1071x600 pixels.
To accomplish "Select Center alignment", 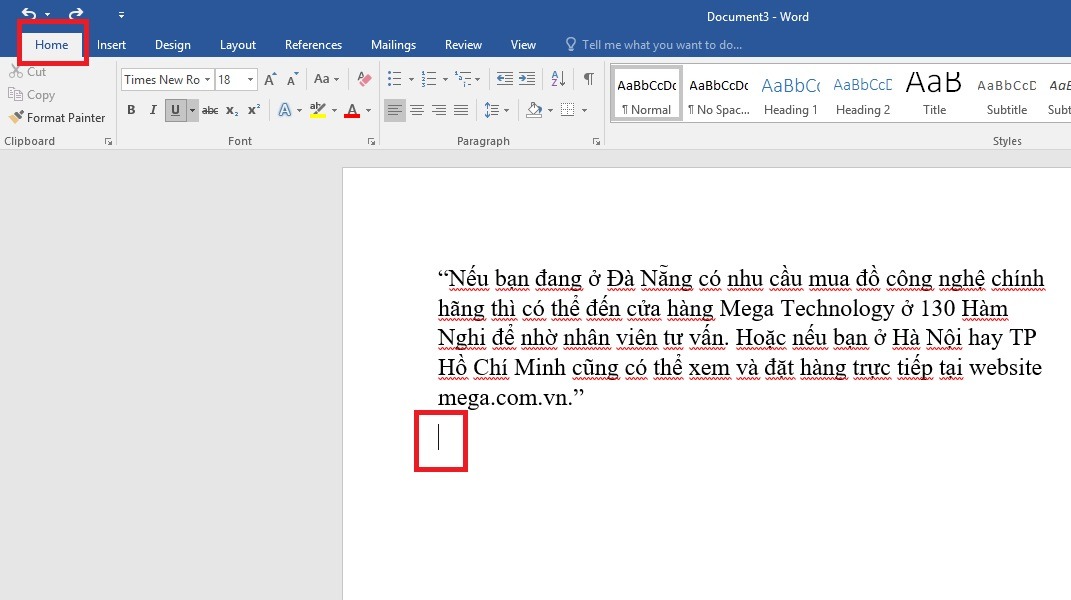I will click(417, 110).
